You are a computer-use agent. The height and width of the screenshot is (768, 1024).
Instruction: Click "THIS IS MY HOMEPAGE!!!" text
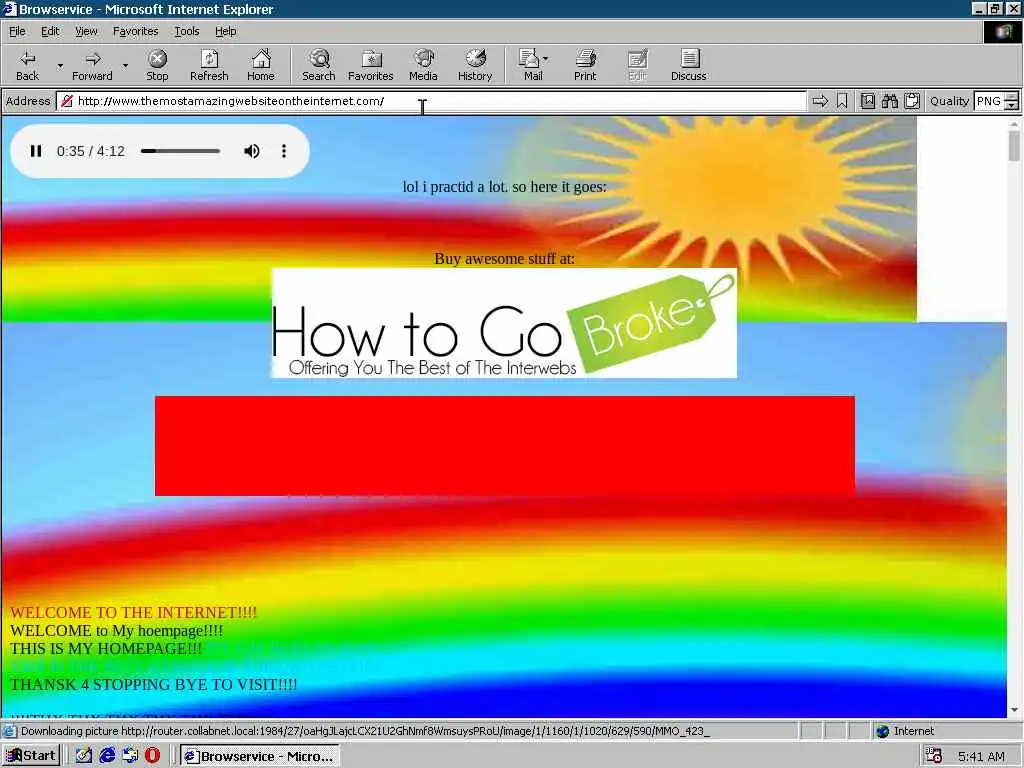click(x=106, y=648)
